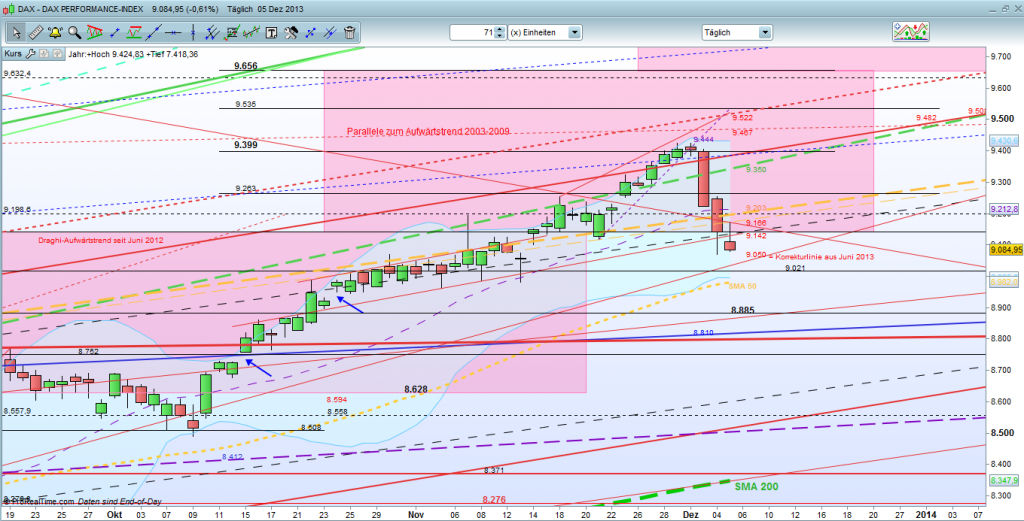
Task: Click the units number field showing 71
Action: pos(473,32)
